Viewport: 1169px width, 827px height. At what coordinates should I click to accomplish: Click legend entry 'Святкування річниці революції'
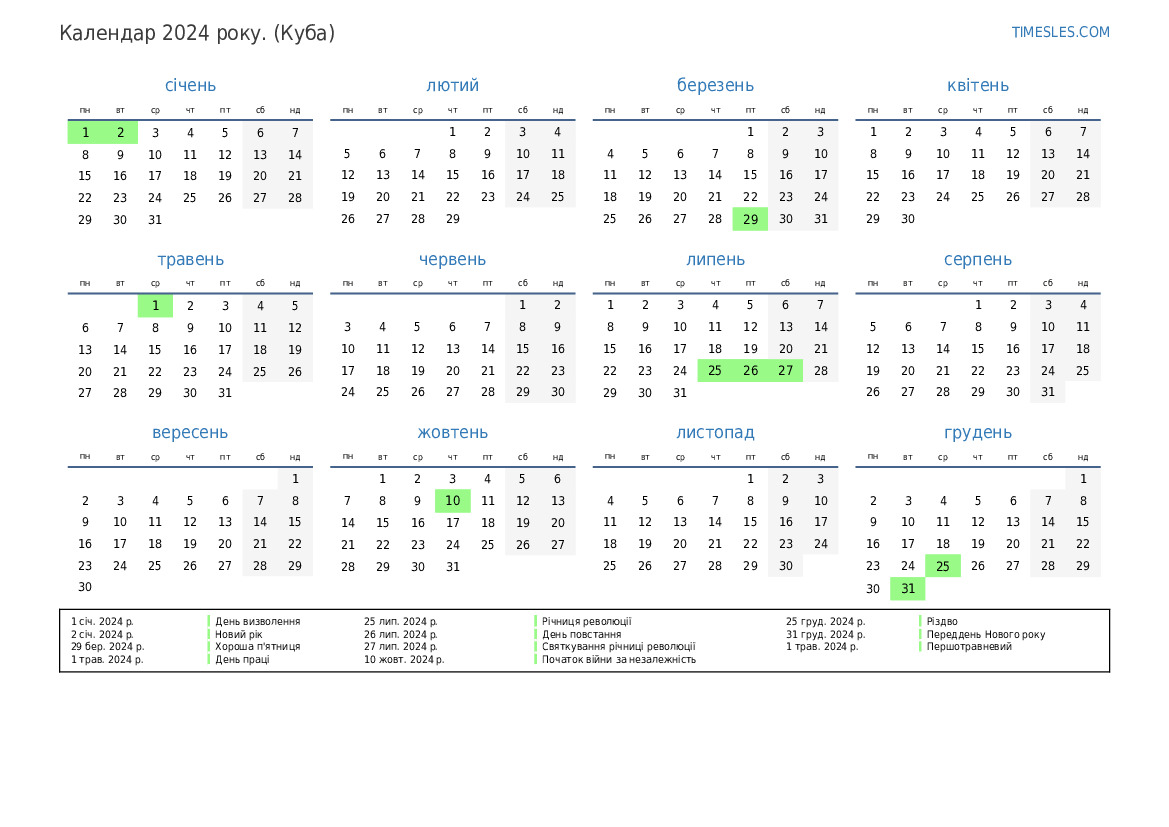point(619,647)
